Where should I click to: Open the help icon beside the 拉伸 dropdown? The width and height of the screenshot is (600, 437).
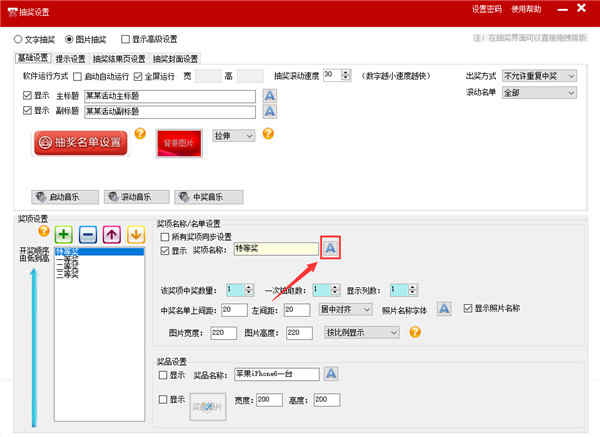[x=268, y=133]
